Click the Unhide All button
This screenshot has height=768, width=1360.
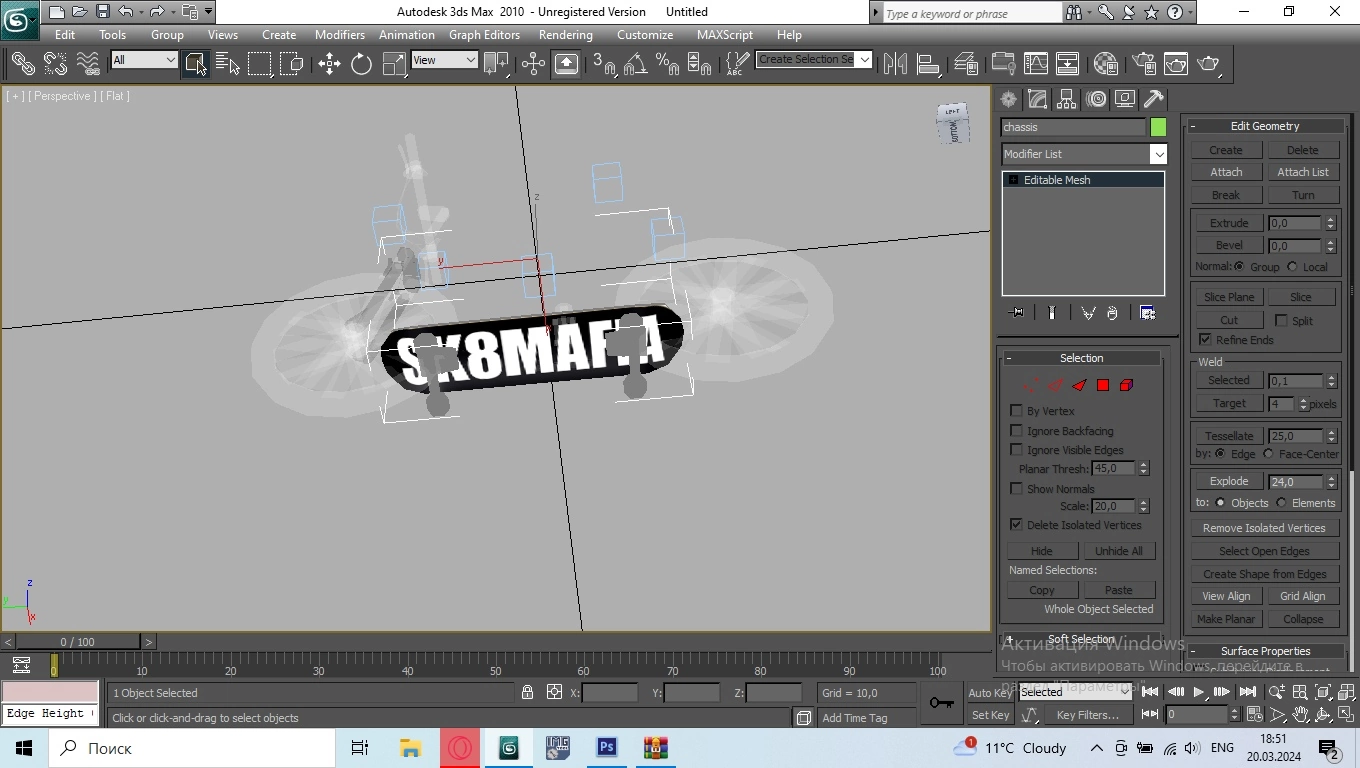1118,551
